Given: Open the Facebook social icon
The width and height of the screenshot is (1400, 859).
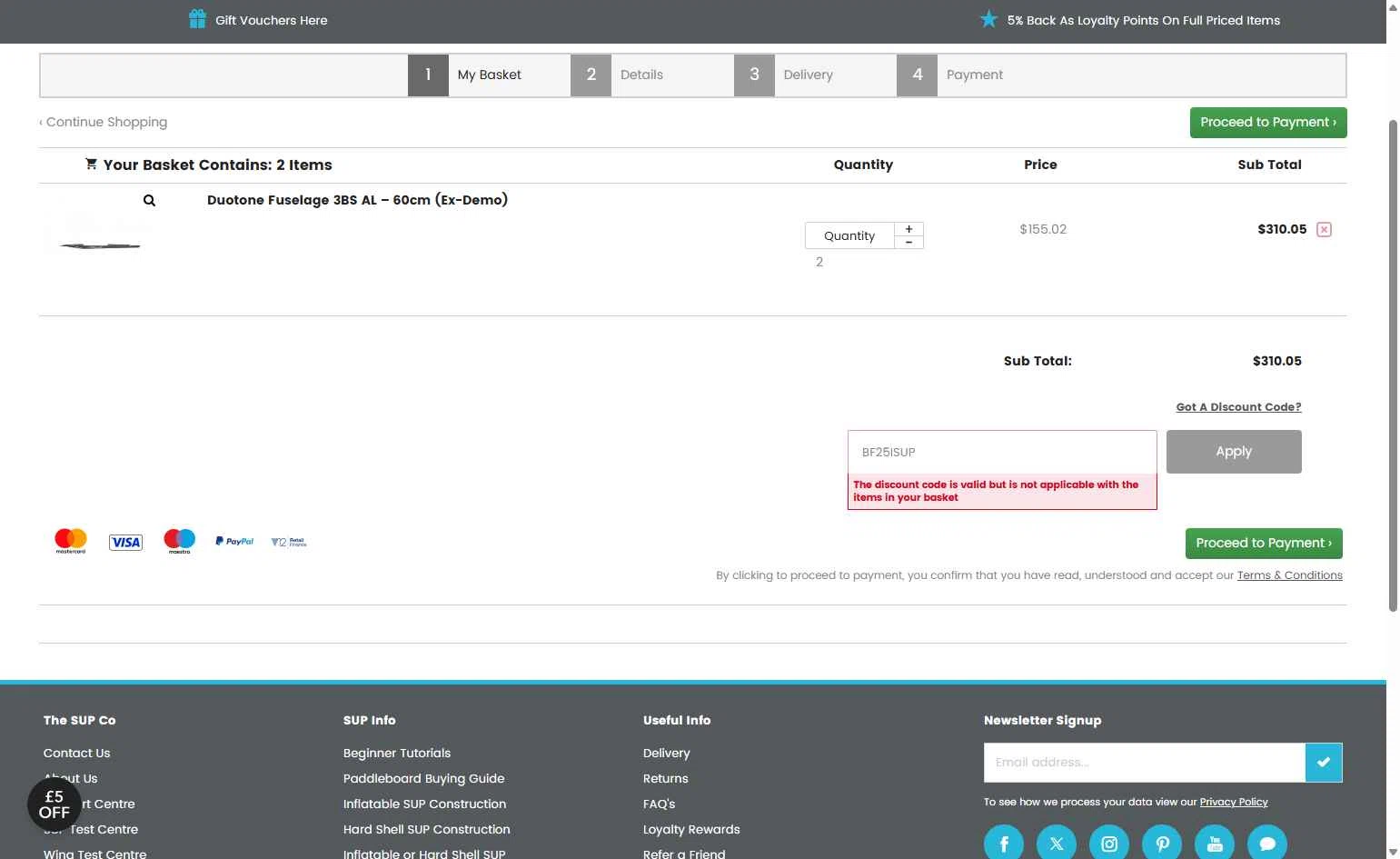Looking at the screenshot, I should 1004,844.
